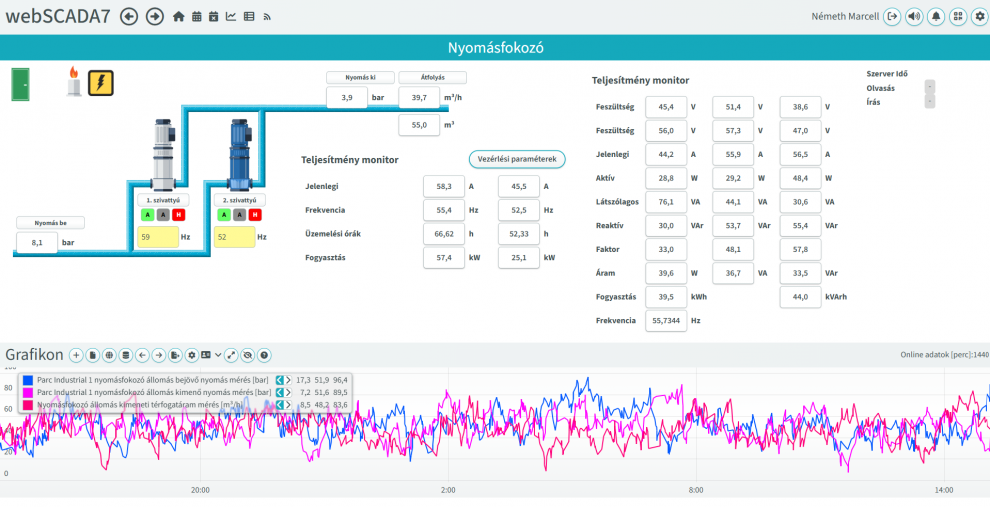The height and width of the screenshot is (507, 990).
Task: Go to the home screen icon
Action: [x=179, y=17]
